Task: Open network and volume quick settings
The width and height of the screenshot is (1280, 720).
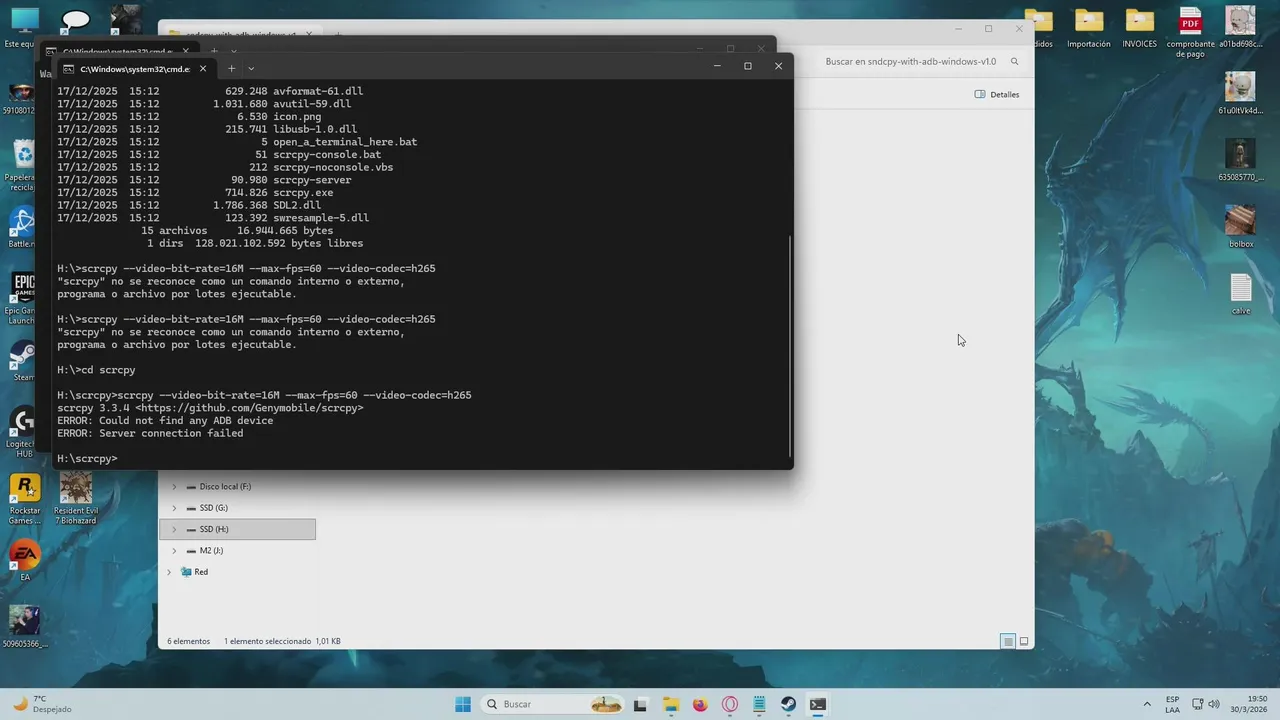Action: [x=1205, y=704]
